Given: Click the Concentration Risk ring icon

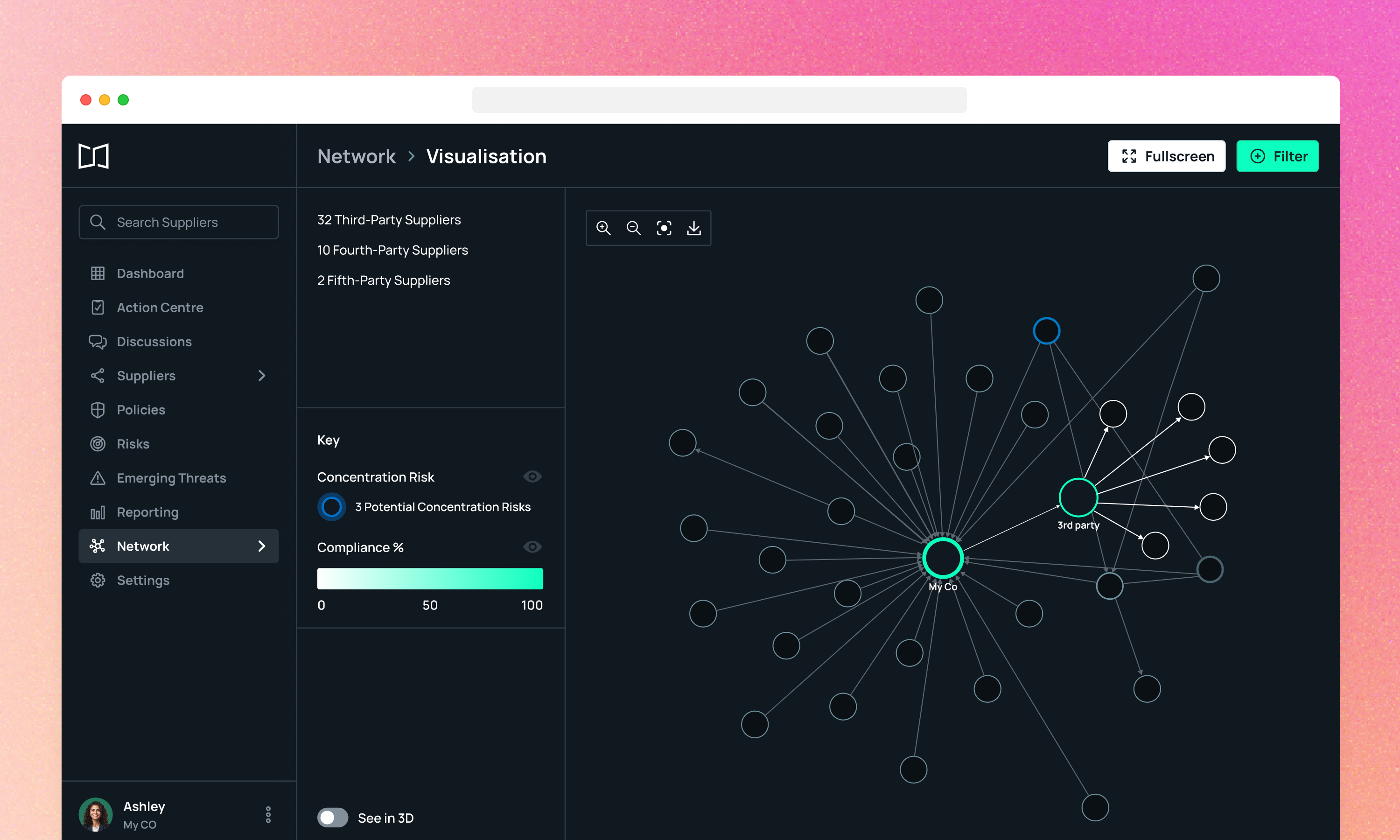Looking at the screenshot, I should coord(332,507).
